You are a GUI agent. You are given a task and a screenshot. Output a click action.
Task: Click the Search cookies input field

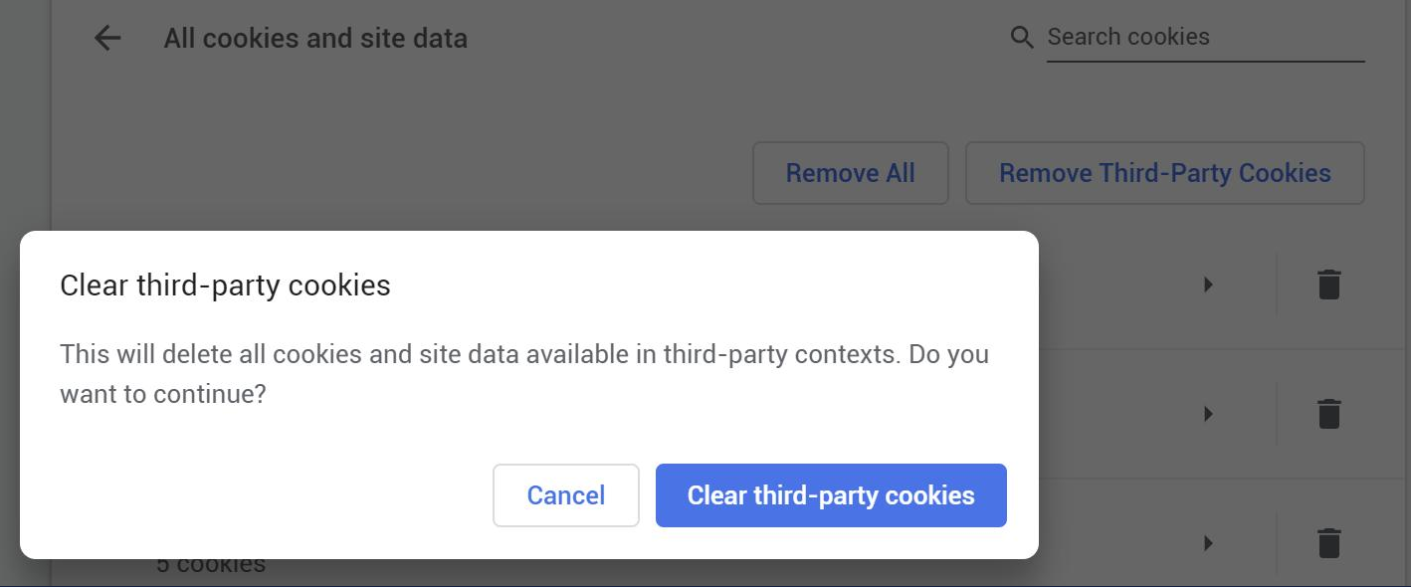click(1200, 37)
